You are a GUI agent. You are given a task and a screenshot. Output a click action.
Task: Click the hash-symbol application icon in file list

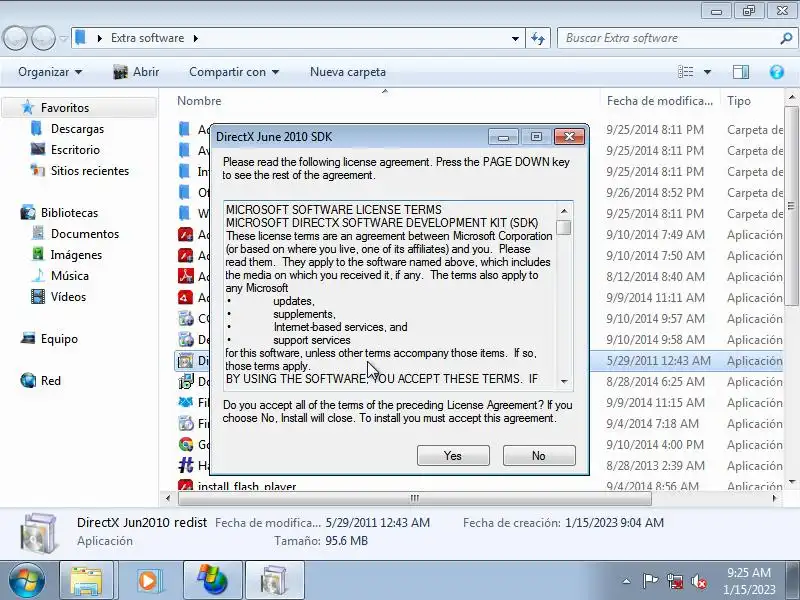coord(186,465)
